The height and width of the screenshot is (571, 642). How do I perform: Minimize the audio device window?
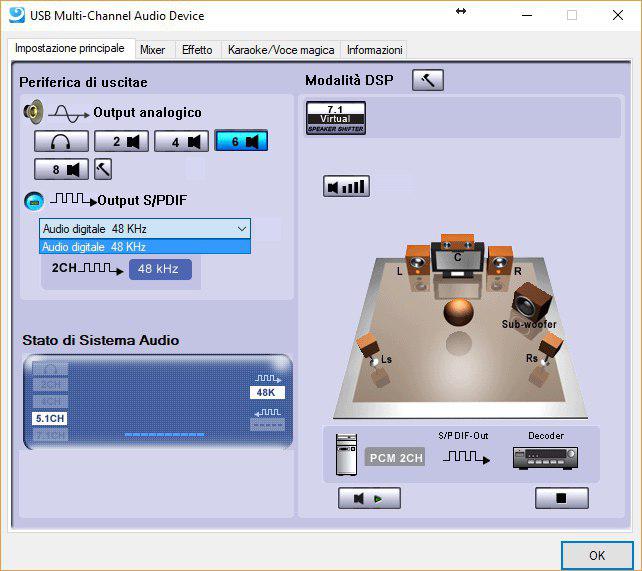(x=527, y=15)
